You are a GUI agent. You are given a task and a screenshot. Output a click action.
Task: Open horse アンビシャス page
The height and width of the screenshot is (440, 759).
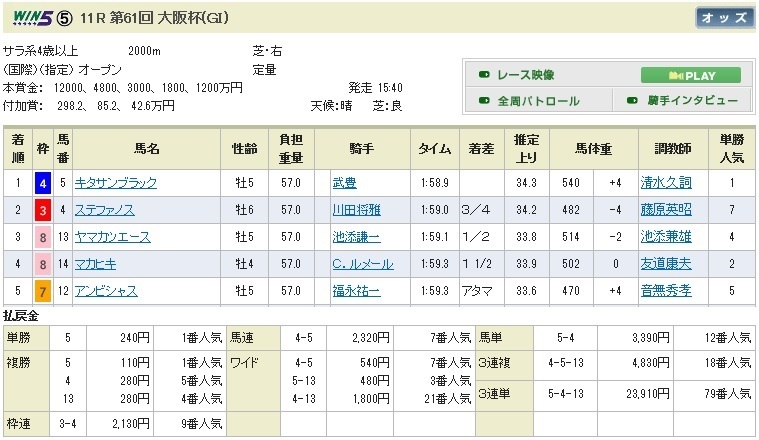tap(106, 291)
